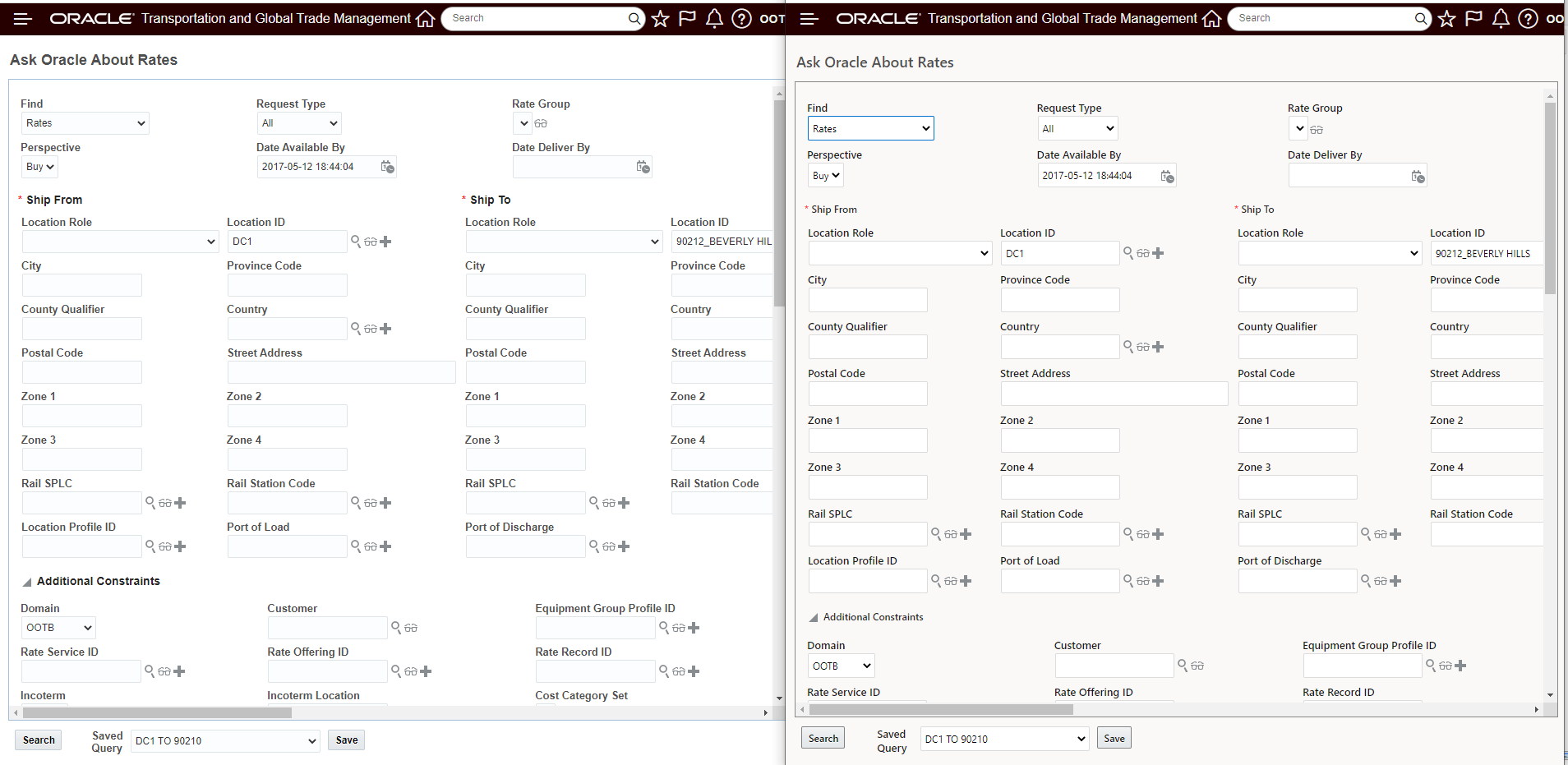The width and height of the screenshot is (1568, 765).
Task: Open help question mark in right window
Action: (1529, 18)
